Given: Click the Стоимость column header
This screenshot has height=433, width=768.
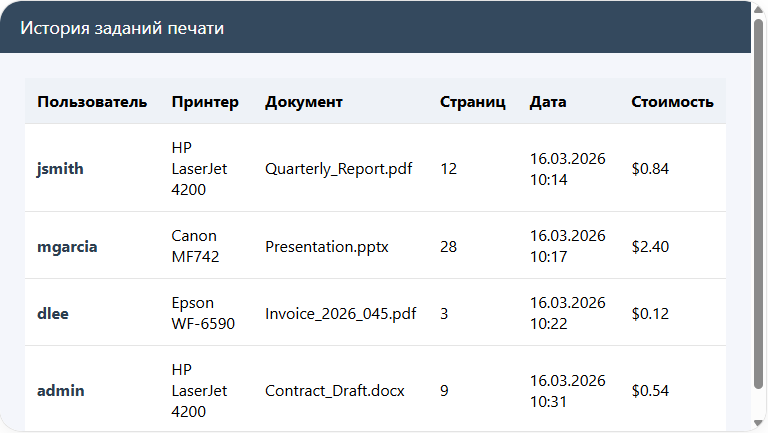Looking at the screenshot, I should pos(672,102).
